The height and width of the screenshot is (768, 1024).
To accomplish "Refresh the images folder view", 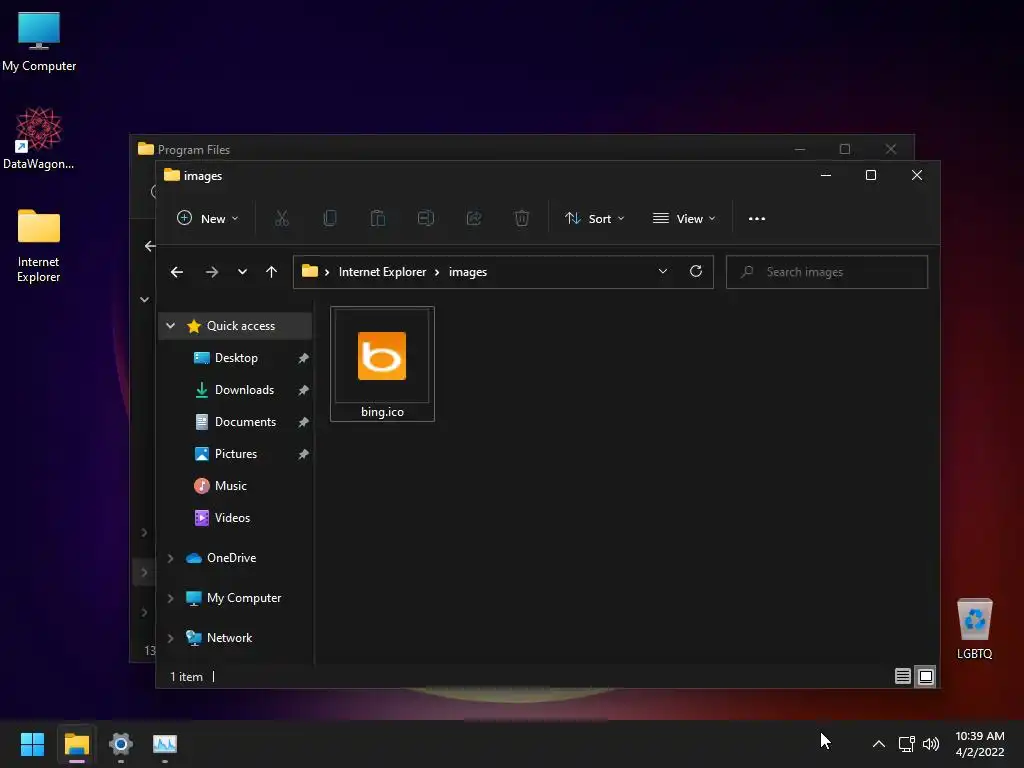I will [x=696, y=271].
